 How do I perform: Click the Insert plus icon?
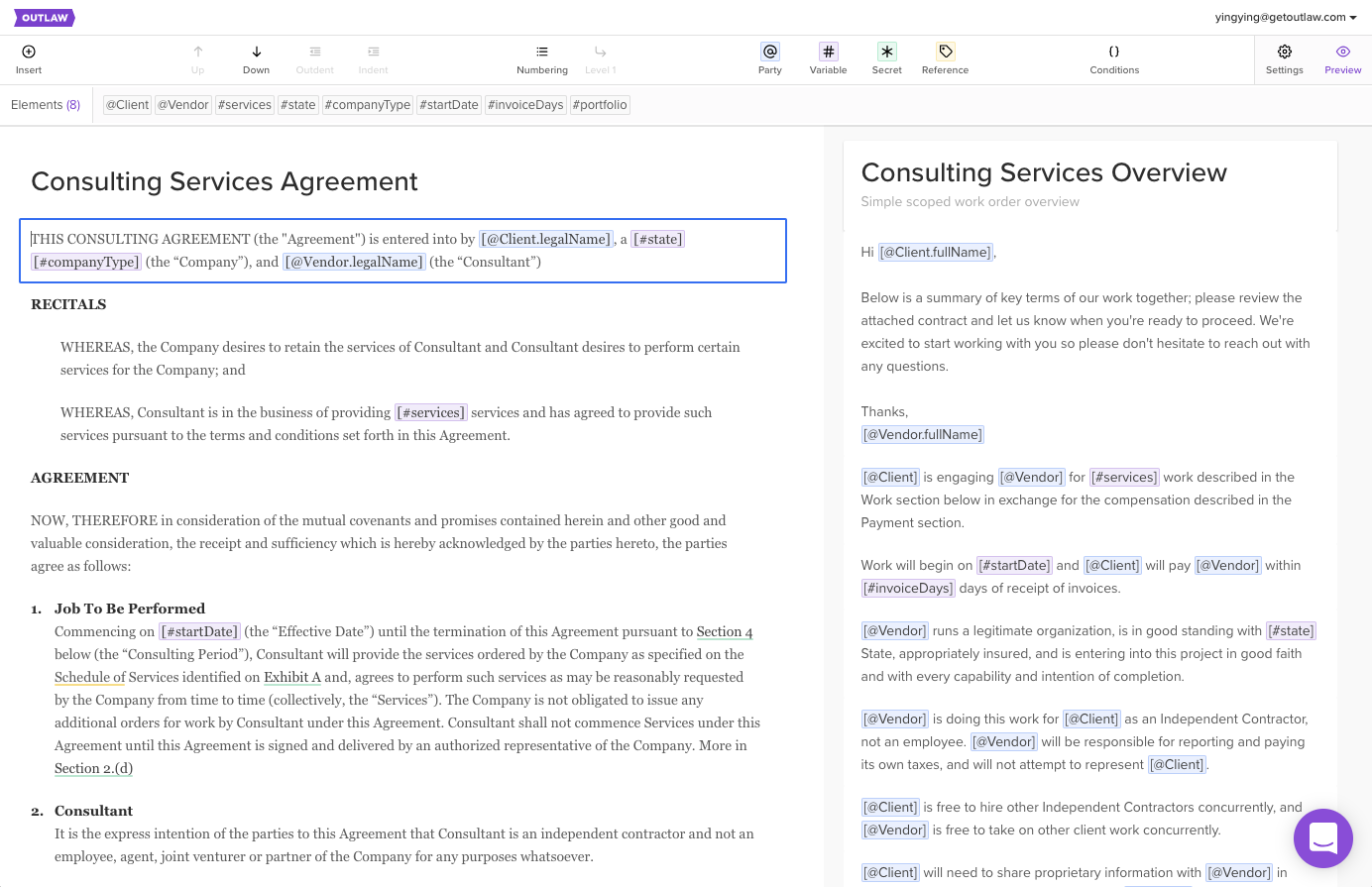pyautogui.click(x=29, y=53)
